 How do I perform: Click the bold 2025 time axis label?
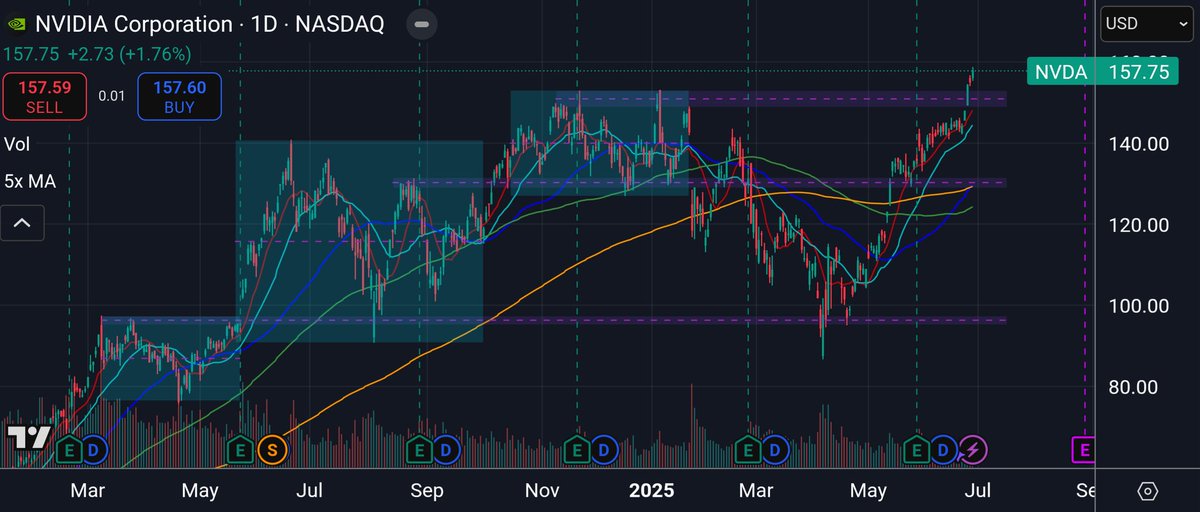coord(652,491)
